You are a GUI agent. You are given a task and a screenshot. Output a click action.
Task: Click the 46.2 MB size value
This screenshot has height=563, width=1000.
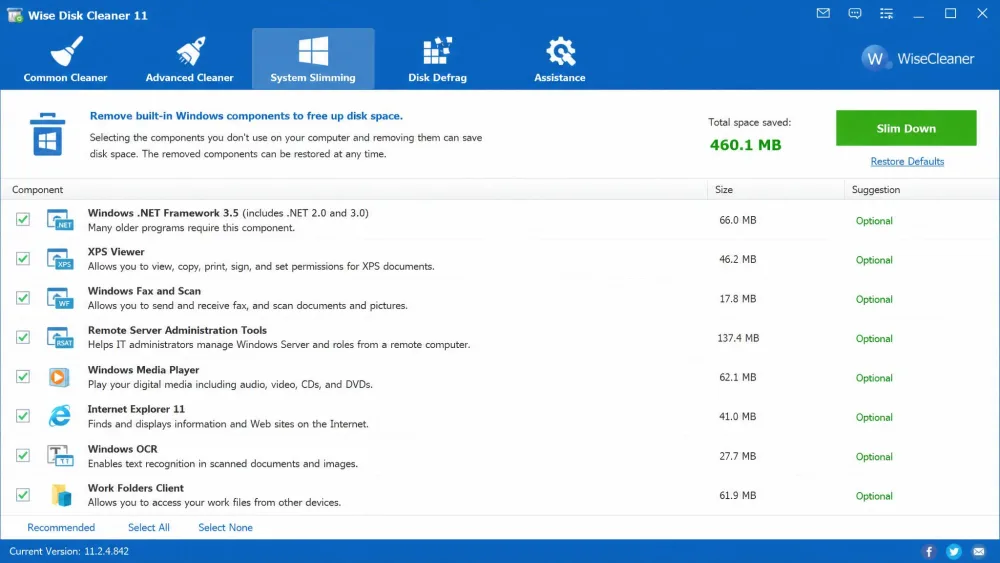[x=738, y=259]
